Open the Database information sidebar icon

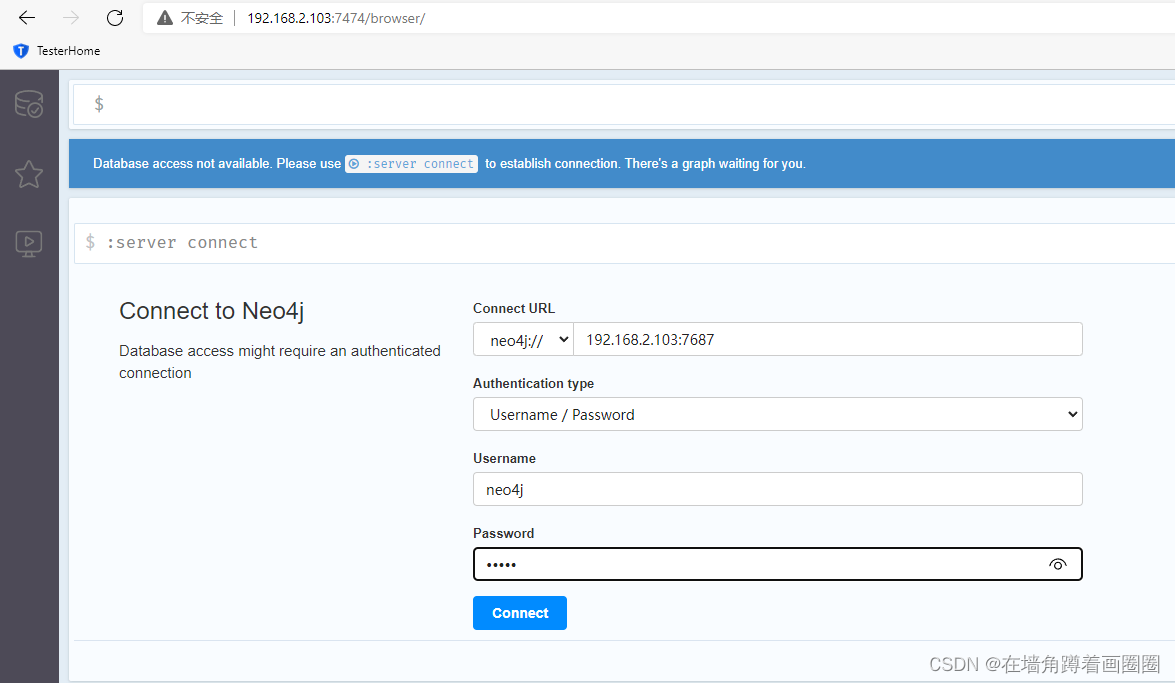click(28, 103)
